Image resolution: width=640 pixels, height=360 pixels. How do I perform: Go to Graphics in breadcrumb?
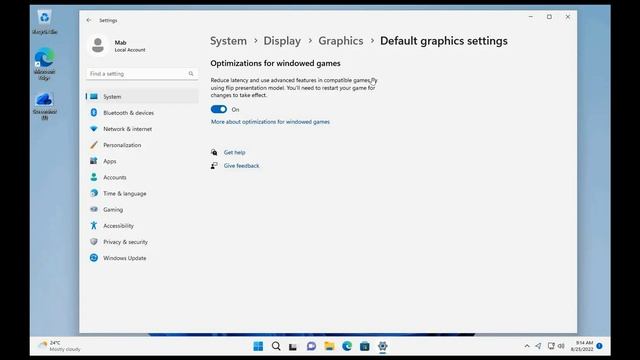341,41
